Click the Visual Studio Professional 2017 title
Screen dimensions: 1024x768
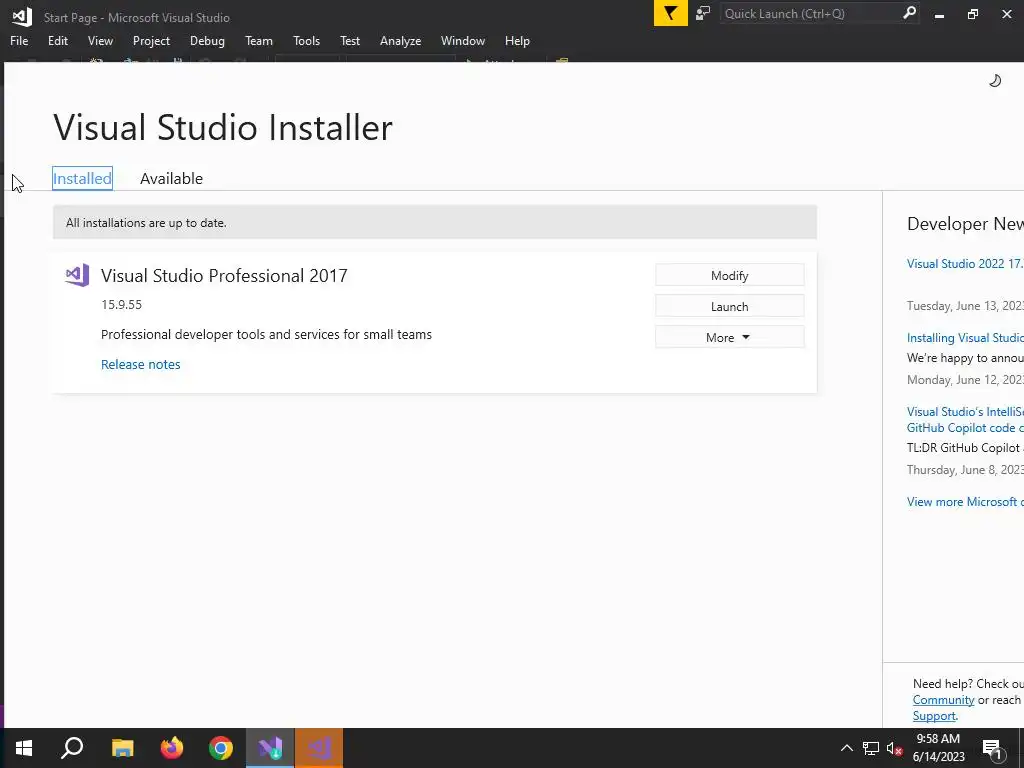[224, 276]
